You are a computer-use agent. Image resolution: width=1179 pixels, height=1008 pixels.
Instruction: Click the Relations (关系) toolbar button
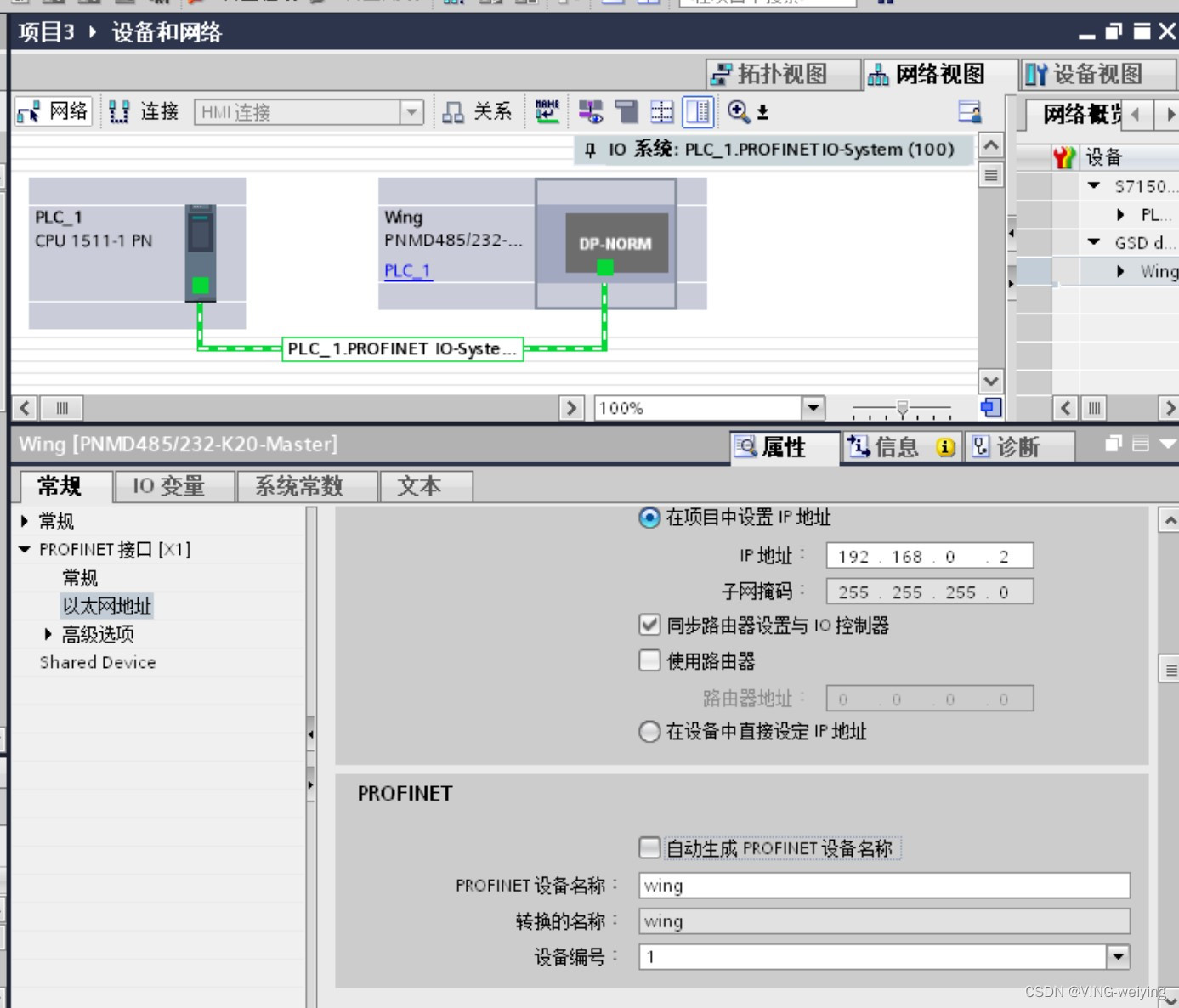(x=478, y=111)
